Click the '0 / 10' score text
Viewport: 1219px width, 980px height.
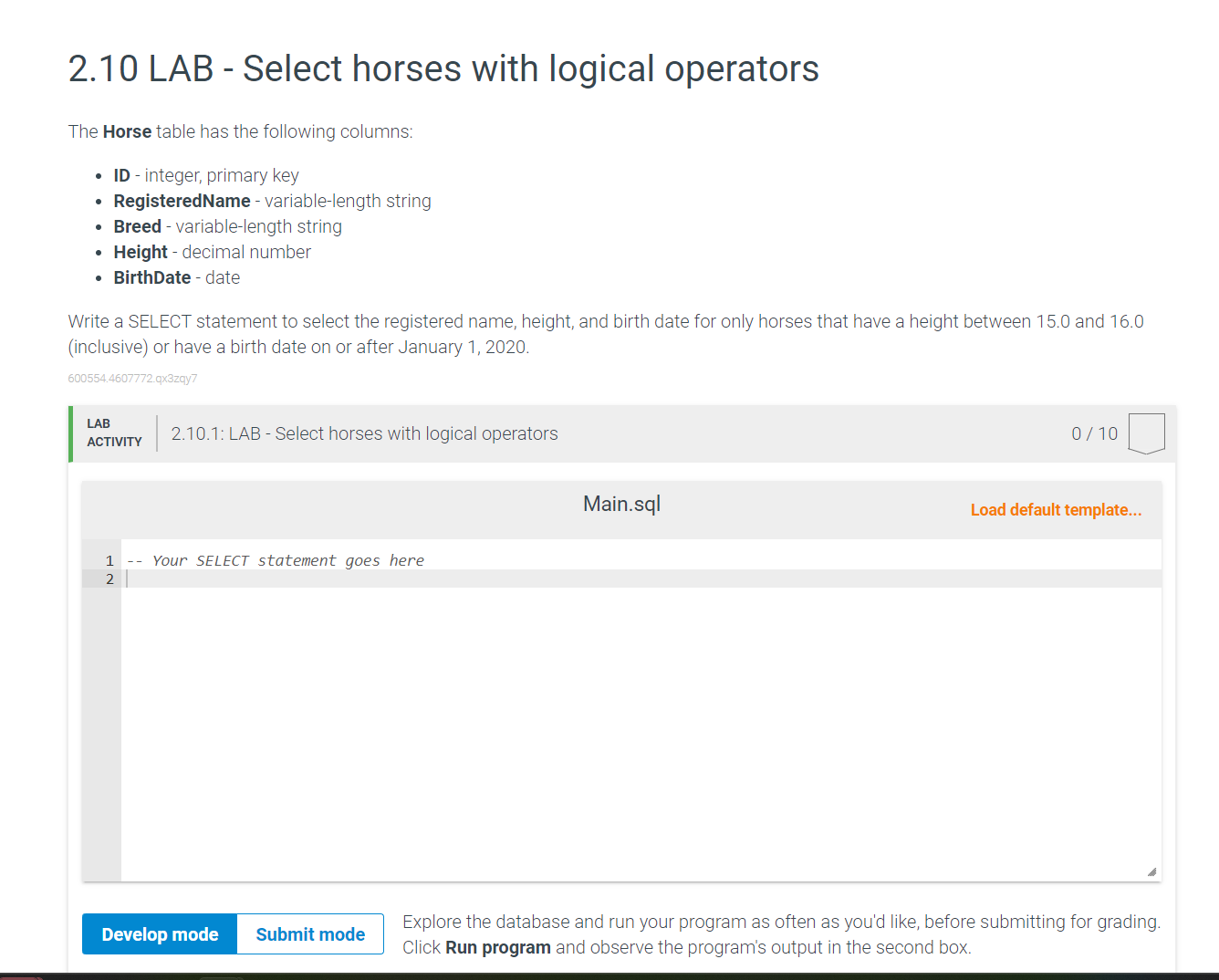(x=1094, y=433)
